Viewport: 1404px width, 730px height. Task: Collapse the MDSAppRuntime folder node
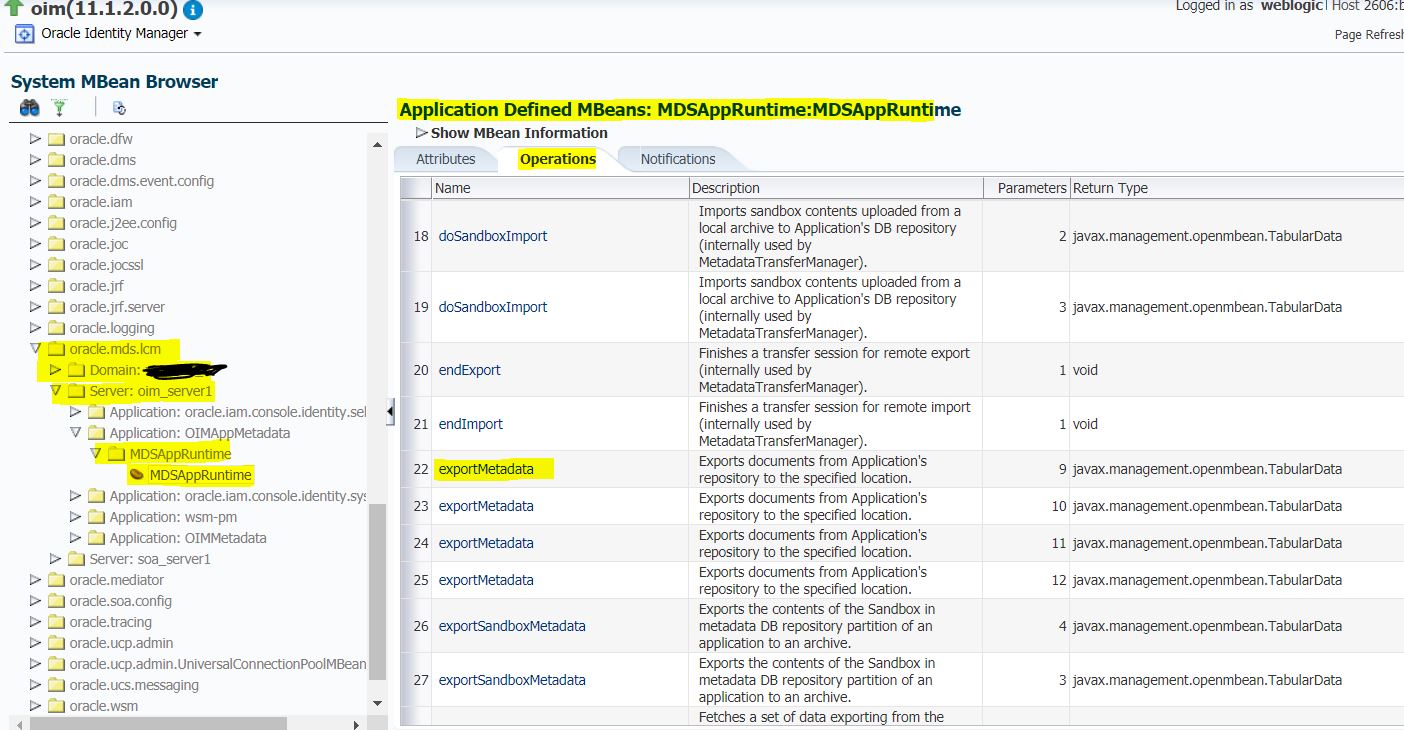96,454
